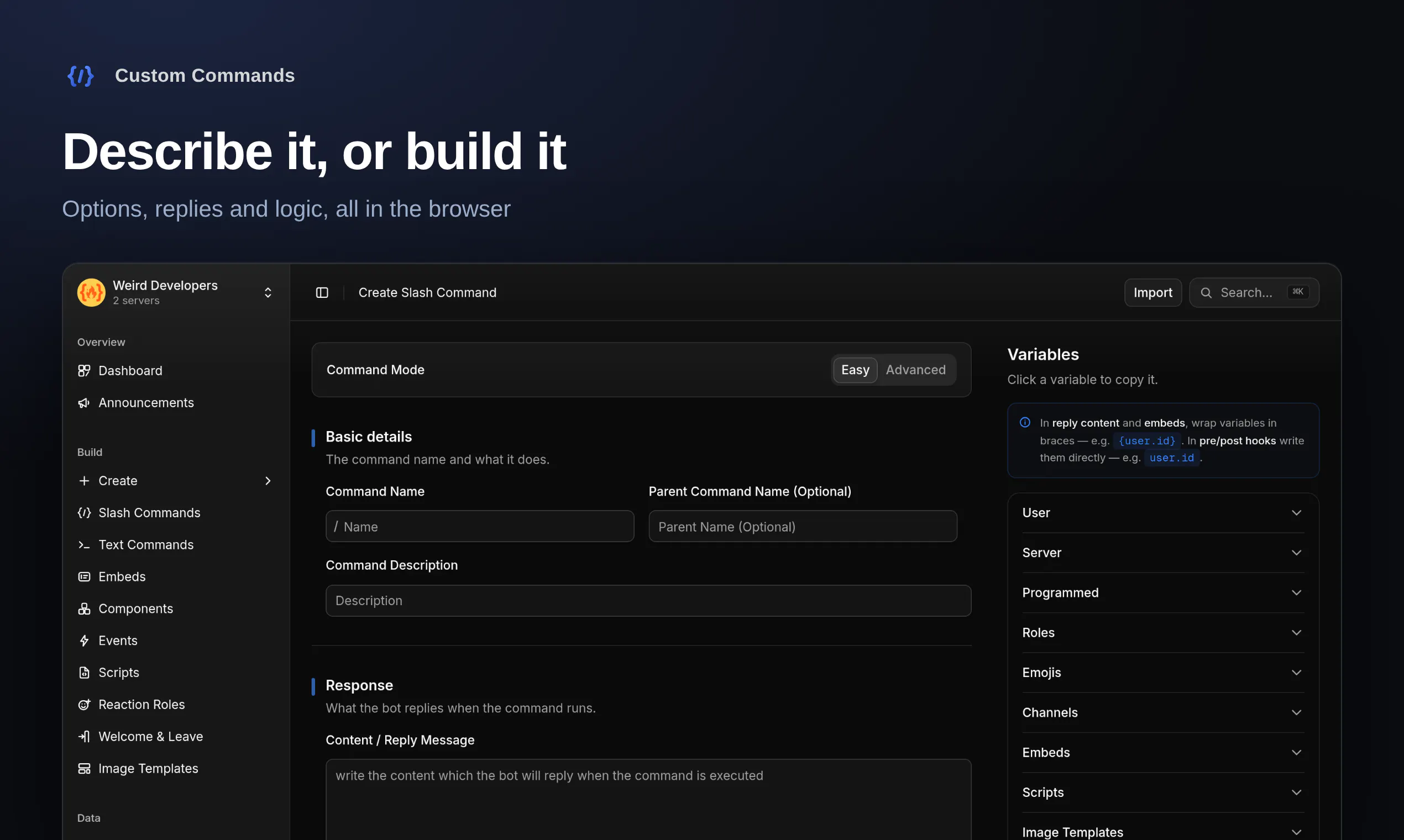Image resolution: width=1404 pixels, height=840 pixels.
Task: Click the Create Slash Command page title
Action: [427, 293]
